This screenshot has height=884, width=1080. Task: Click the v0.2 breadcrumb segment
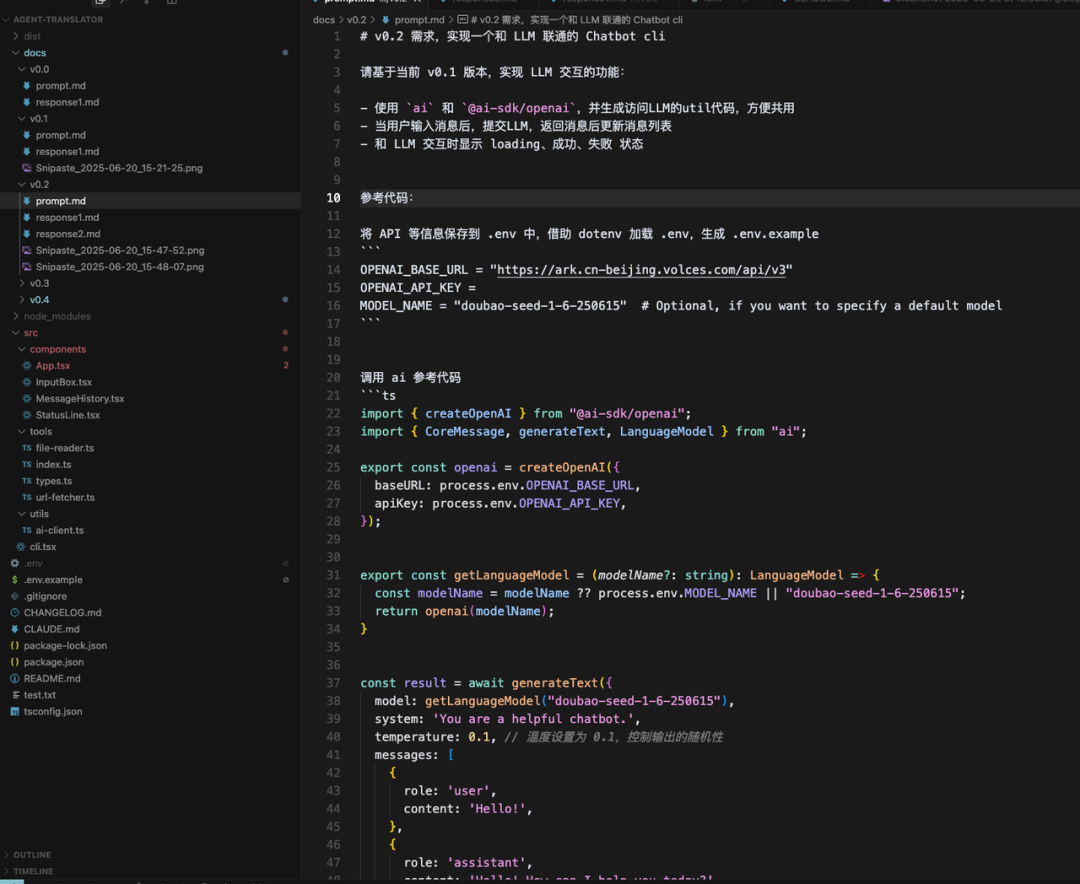(x=357, y=20)
